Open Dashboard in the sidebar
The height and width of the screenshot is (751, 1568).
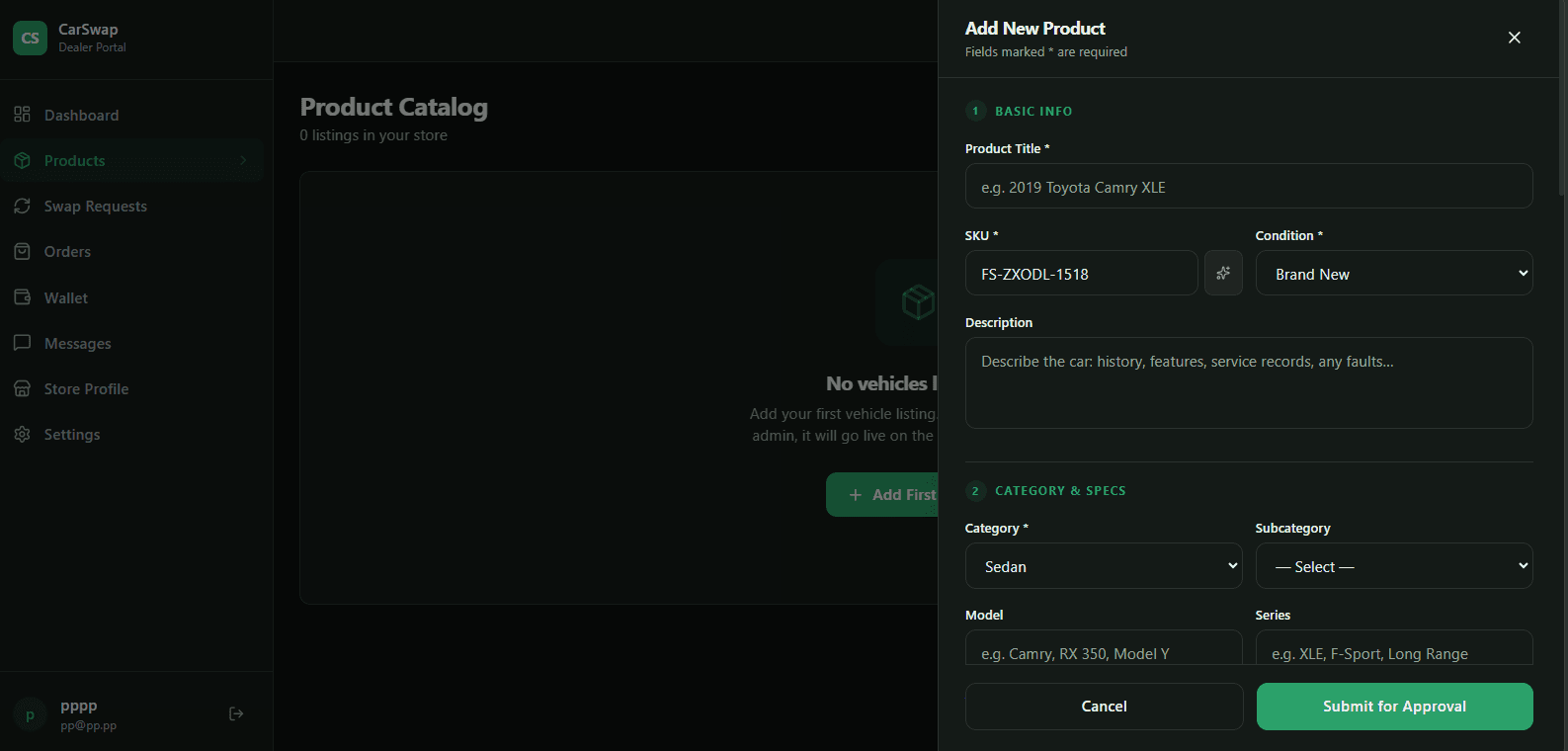pyautogui.click(x=132, y=115)
